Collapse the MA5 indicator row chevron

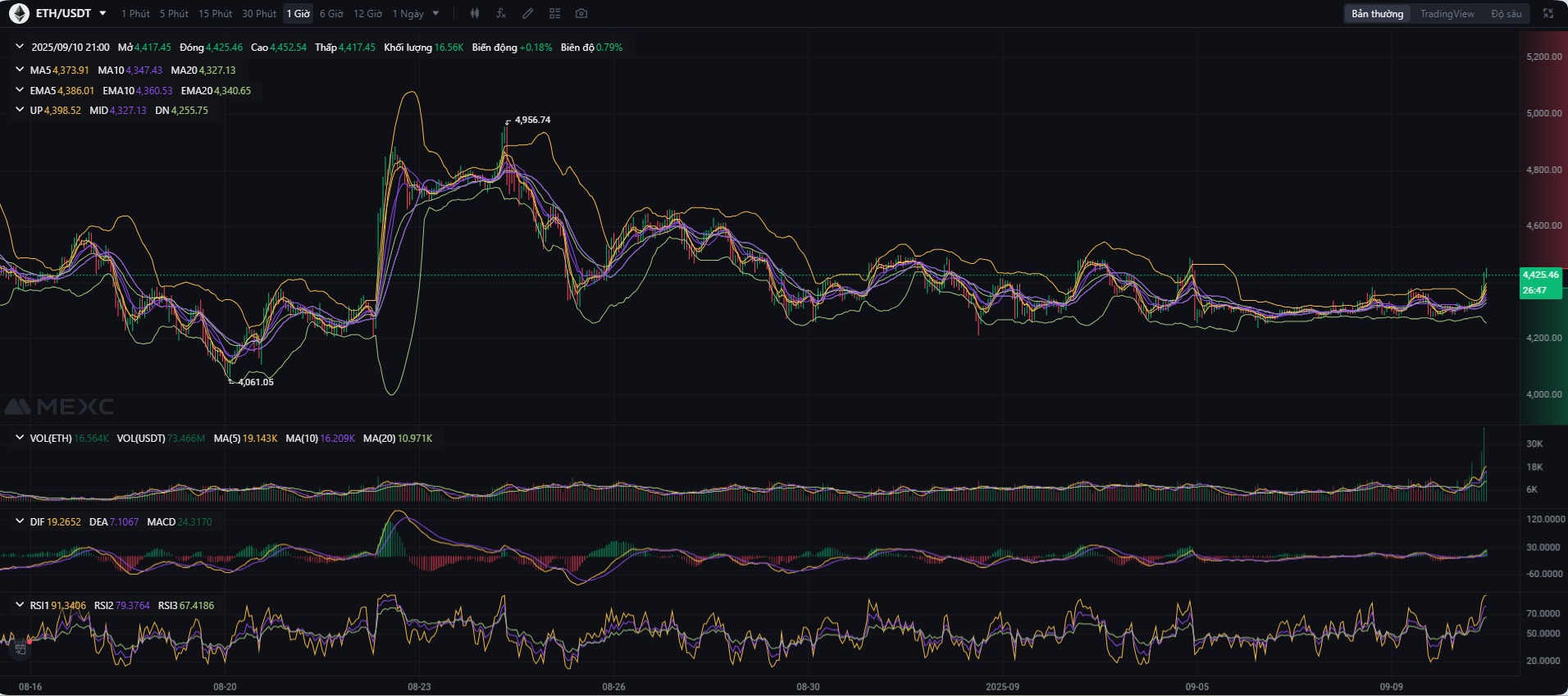(20, 70)
